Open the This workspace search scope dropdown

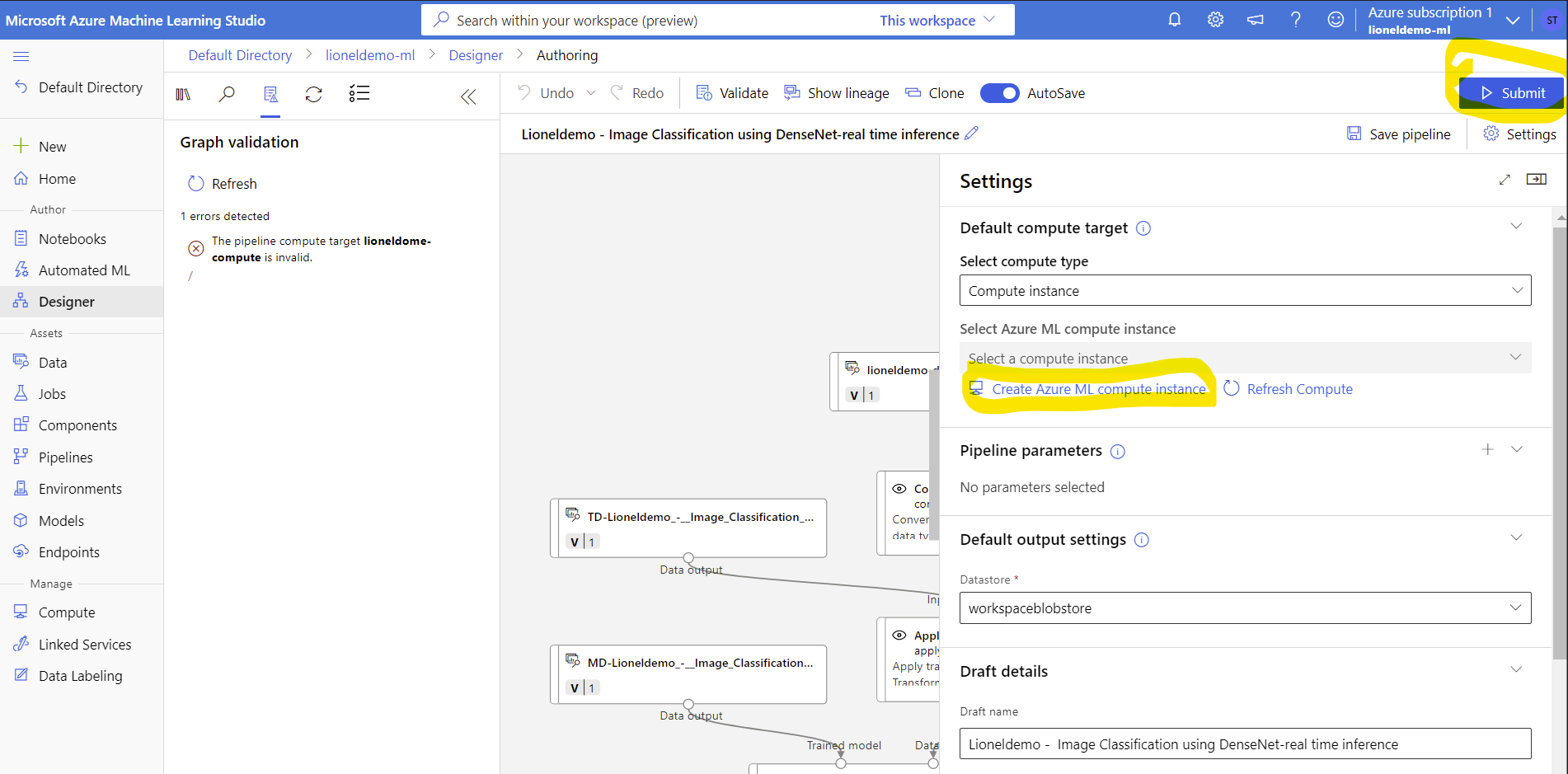[x=937, y=20]
